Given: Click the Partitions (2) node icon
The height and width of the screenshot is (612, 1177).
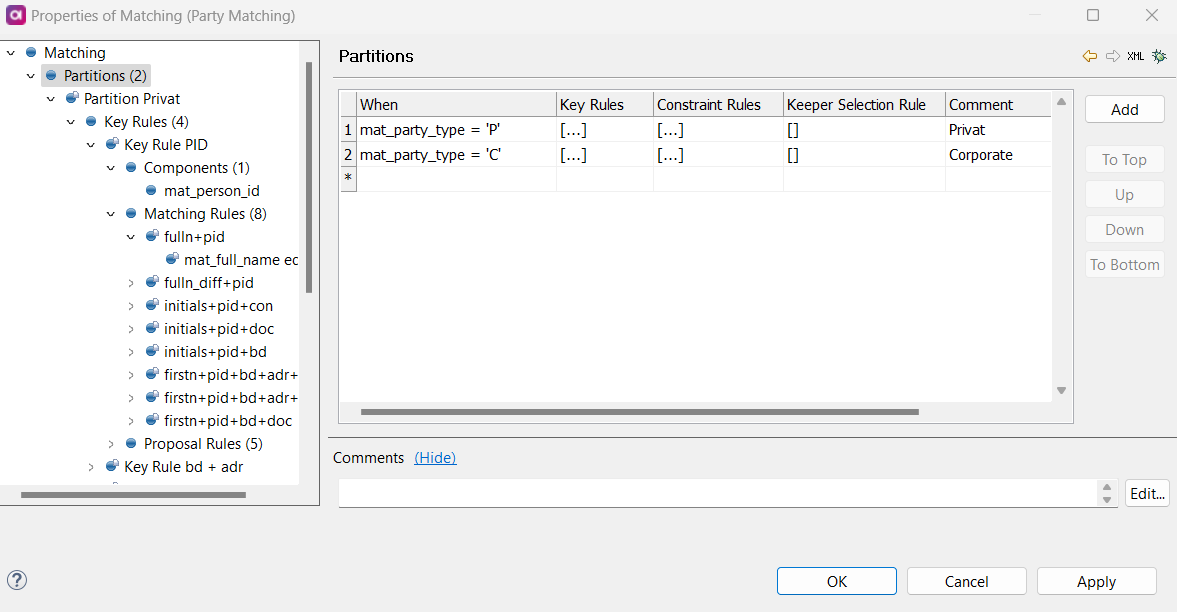Looking at the screenshot, I should (51, 76).
